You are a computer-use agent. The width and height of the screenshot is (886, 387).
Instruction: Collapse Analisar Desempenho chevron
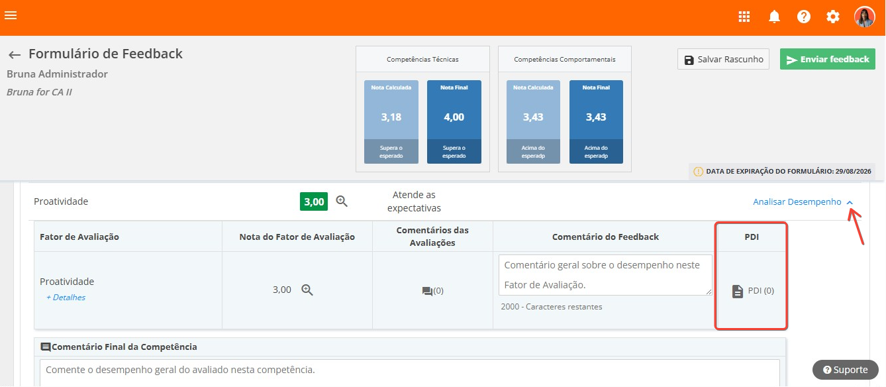[x=850, y=202]
